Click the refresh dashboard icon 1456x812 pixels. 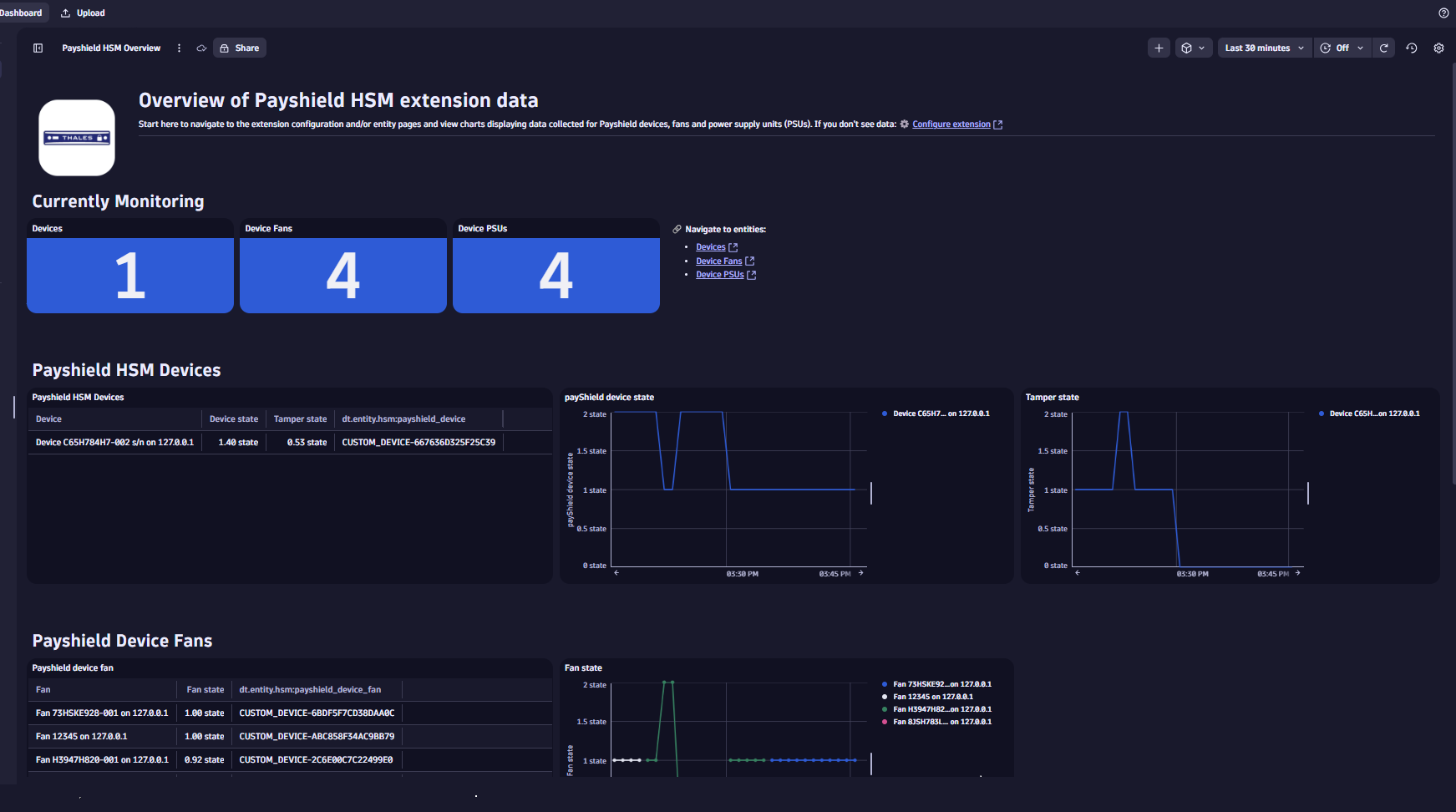1383,48
